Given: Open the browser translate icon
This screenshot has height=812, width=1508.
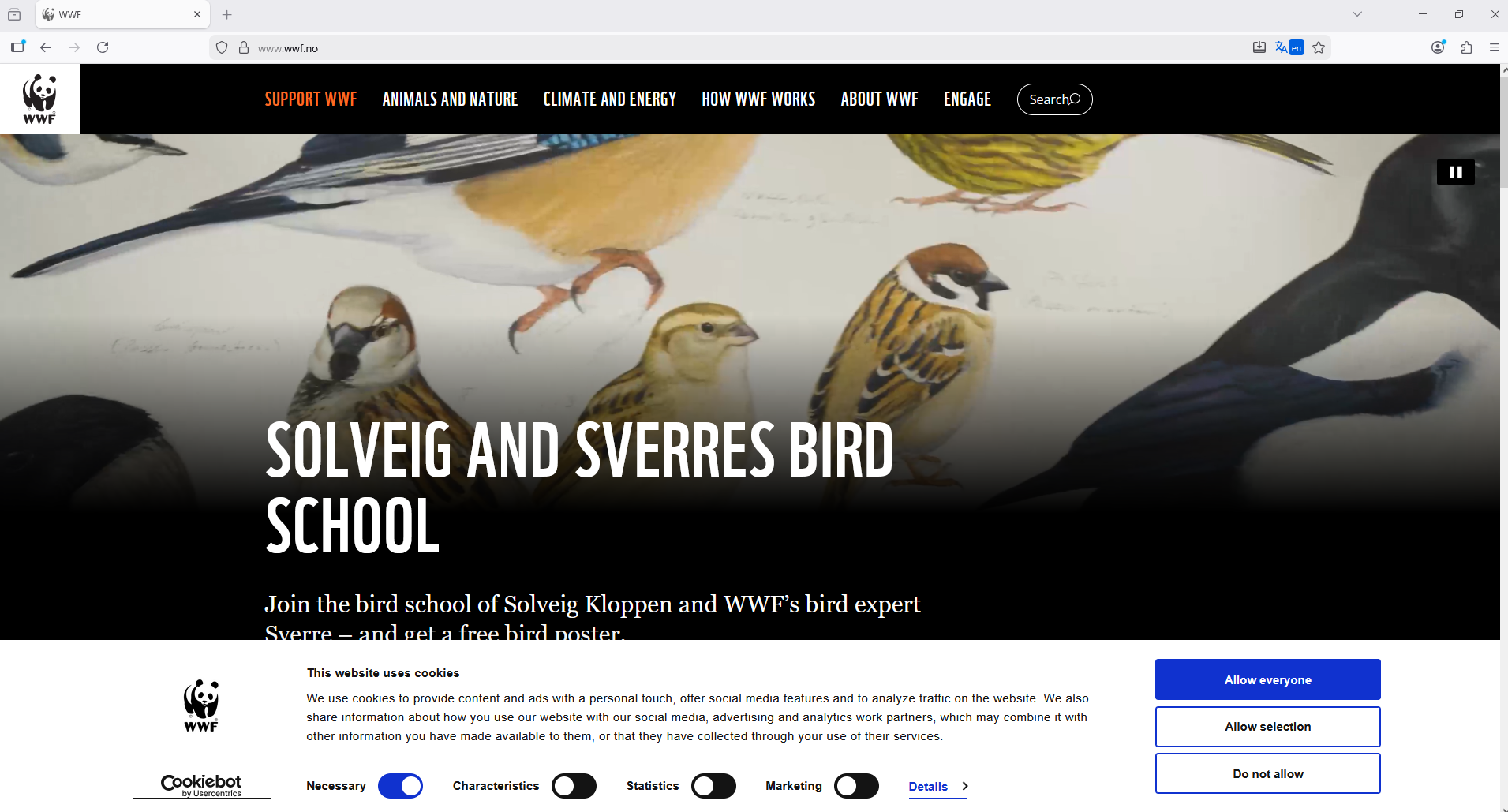Looking at the screenshot, I should pos(1289,48).
